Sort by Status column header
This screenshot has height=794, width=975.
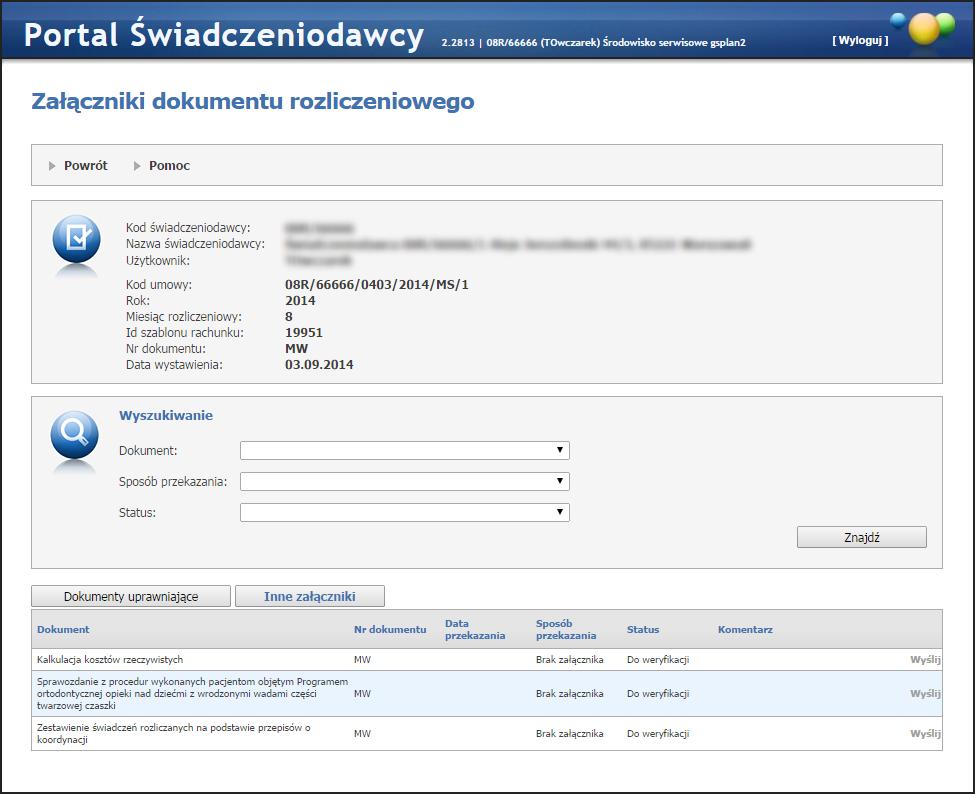[643, 629]
